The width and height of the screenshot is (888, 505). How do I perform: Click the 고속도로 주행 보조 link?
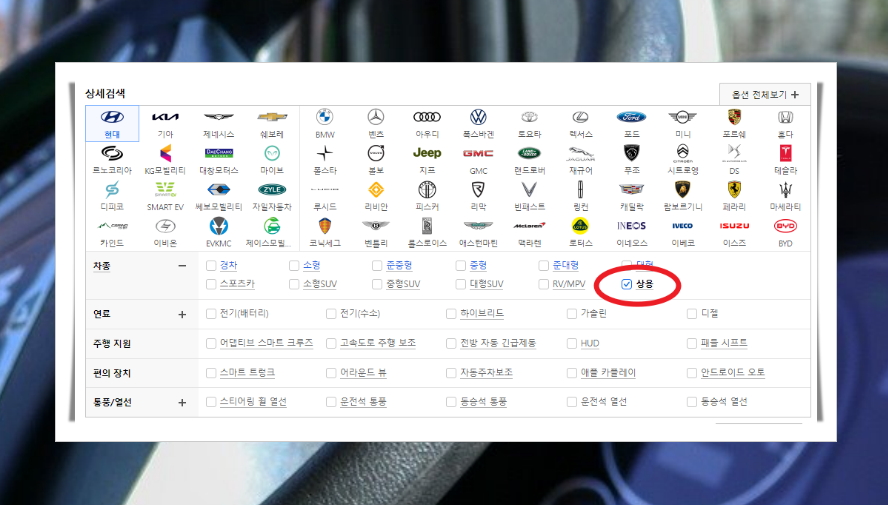[378, 343]
